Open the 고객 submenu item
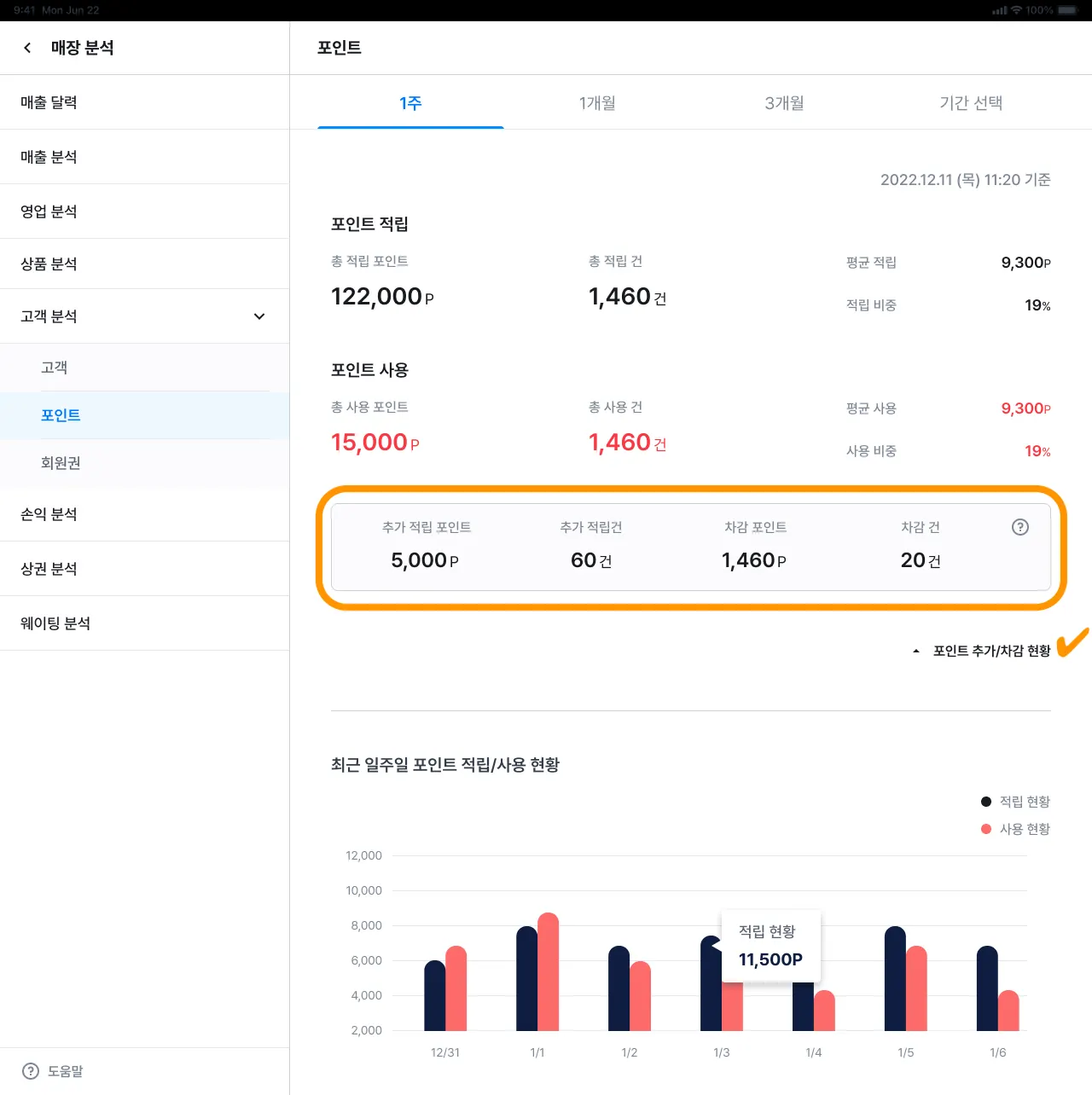Image resolution: width=1092 pixels, height=1095 pixels. pos(144,368)
